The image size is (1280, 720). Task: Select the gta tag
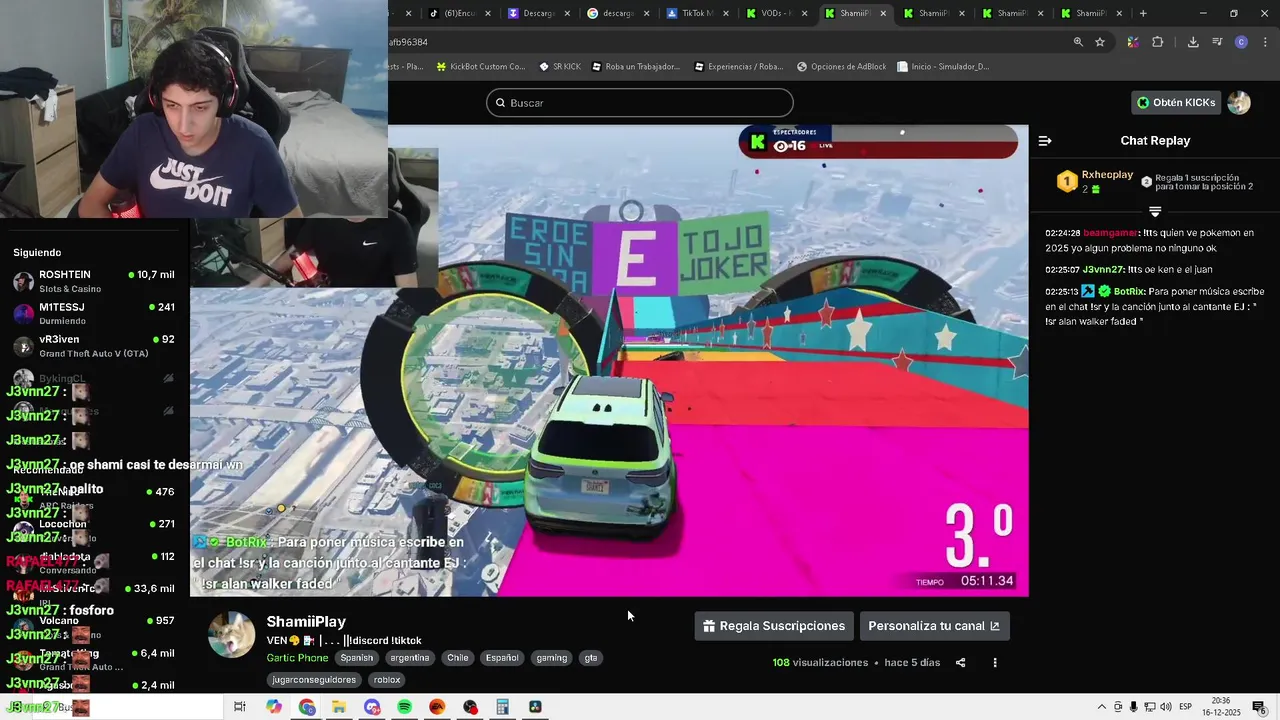591,658
